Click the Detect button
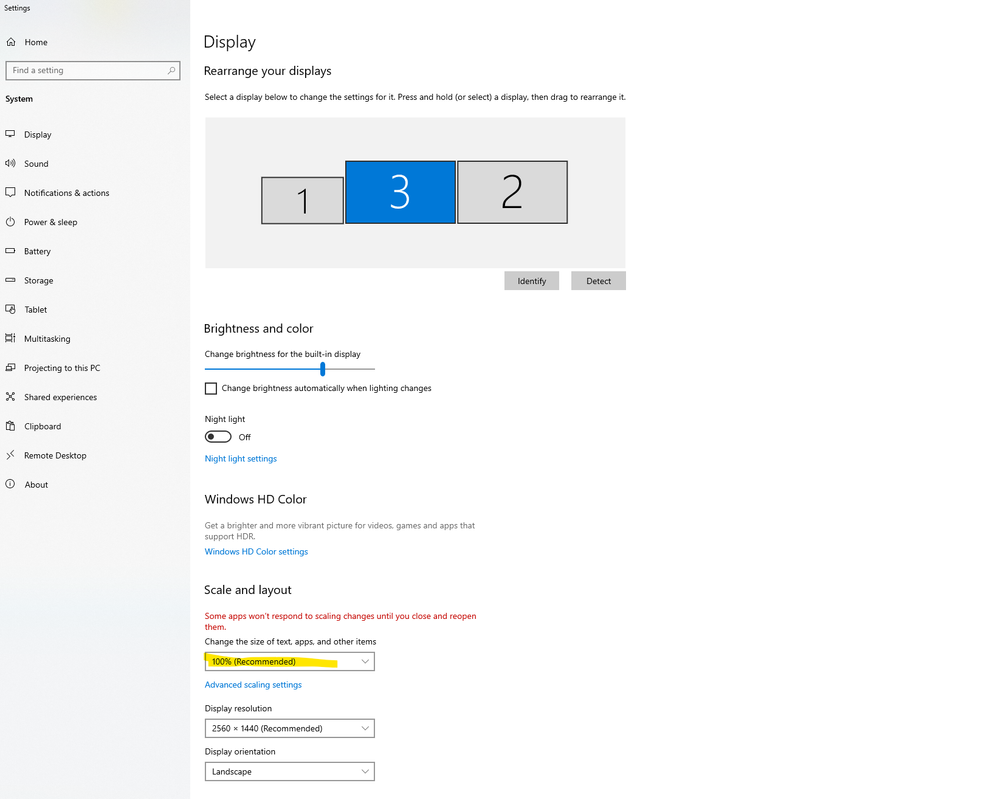Viewport: 998px width, 799px height. (x=598, y=281)
